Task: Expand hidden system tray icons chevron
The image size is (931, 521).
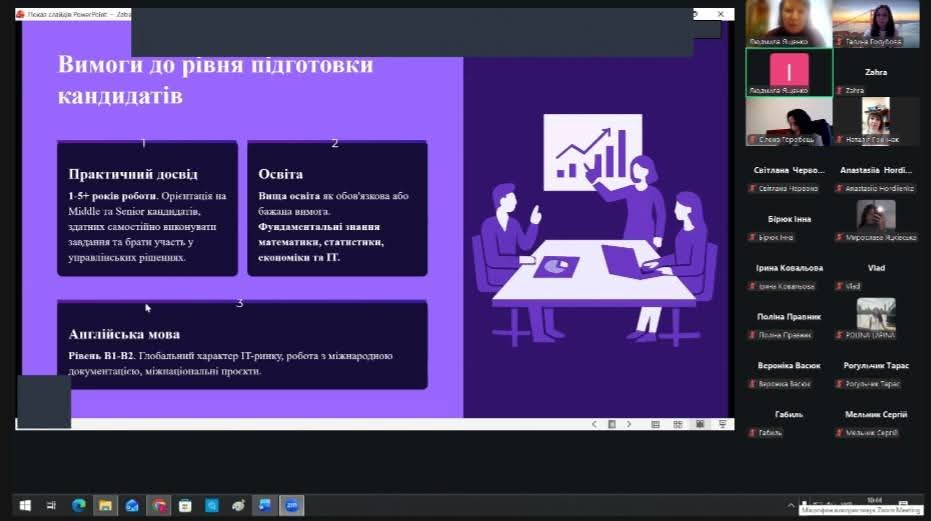Action: pyautogui.click(x=791, y=506)
